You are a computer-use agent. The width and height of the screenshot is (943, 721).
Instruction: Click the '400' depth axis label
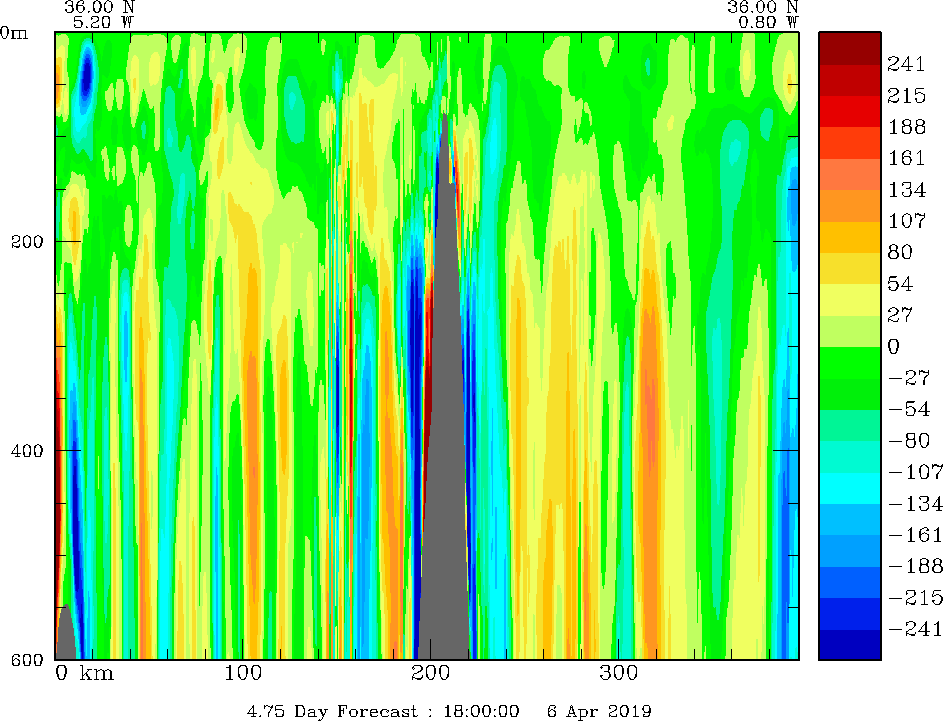(x=27, y=450)
